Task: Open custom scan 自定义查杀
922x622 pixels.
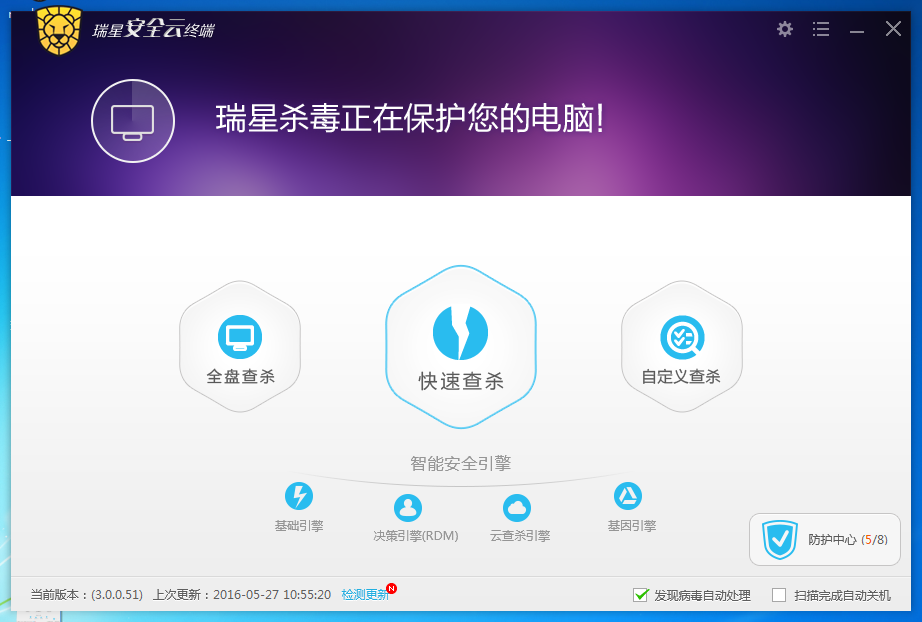Action: point(682,346)
